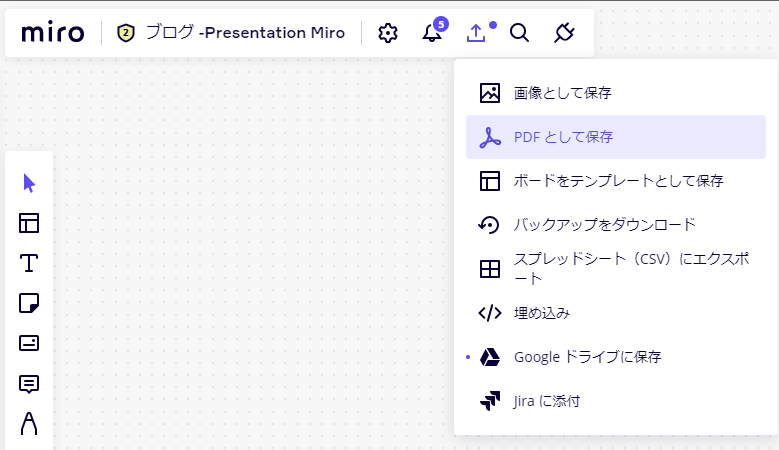Select the Comment tool

[29, 384]
